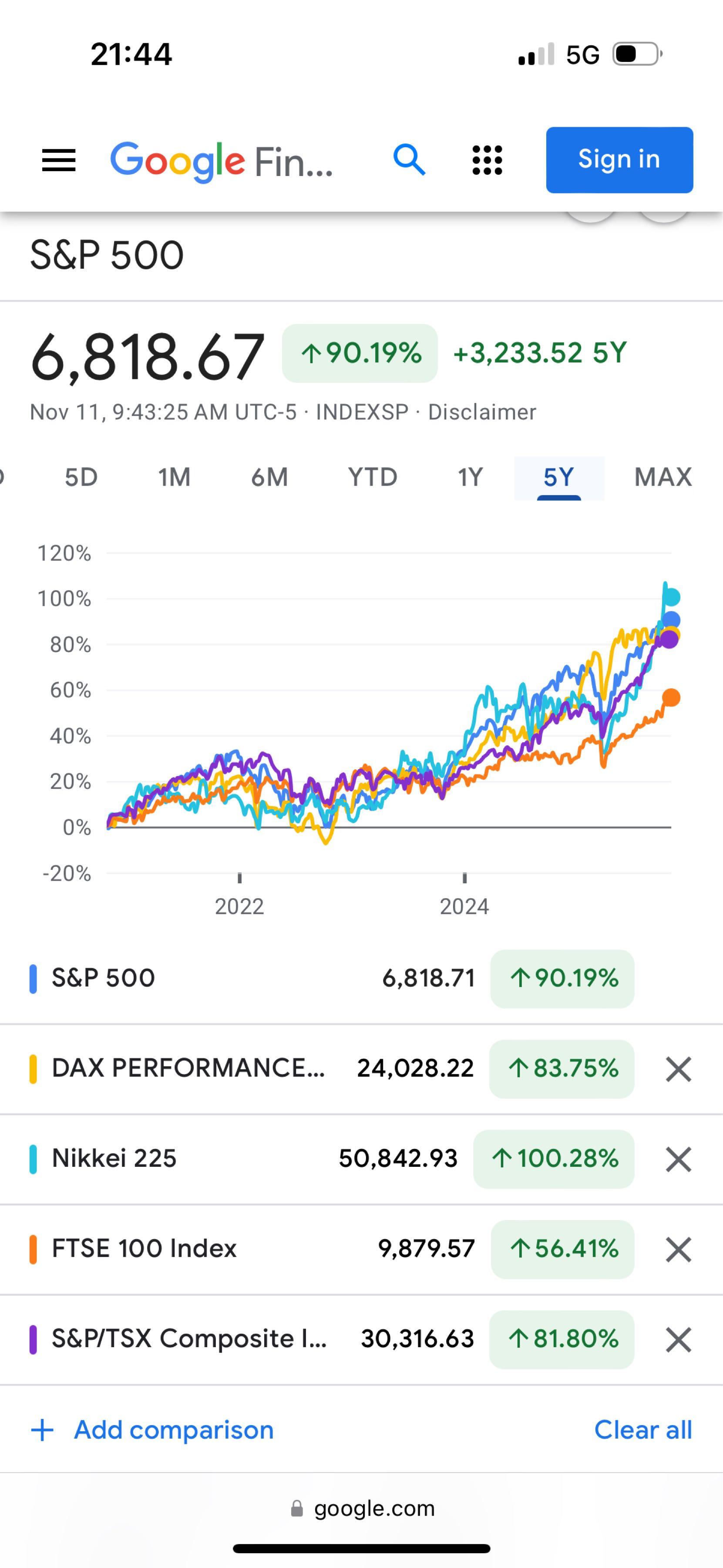Show year-to-date YTD performance
This screenshot has width=723, height=1568.
pos(372,477)
